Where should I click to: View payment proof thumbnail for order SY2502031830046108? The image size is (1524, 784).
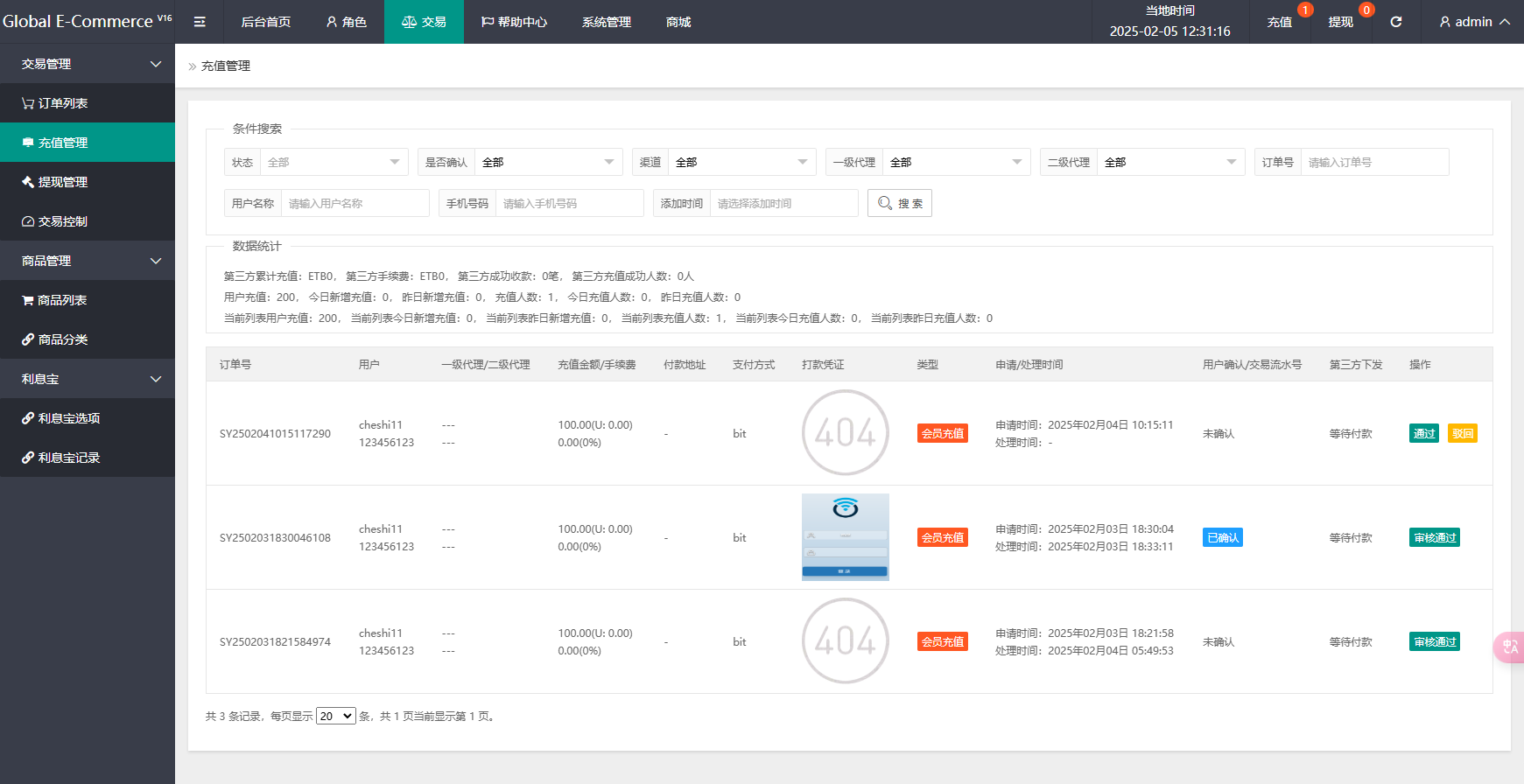[x=845, y=537]
